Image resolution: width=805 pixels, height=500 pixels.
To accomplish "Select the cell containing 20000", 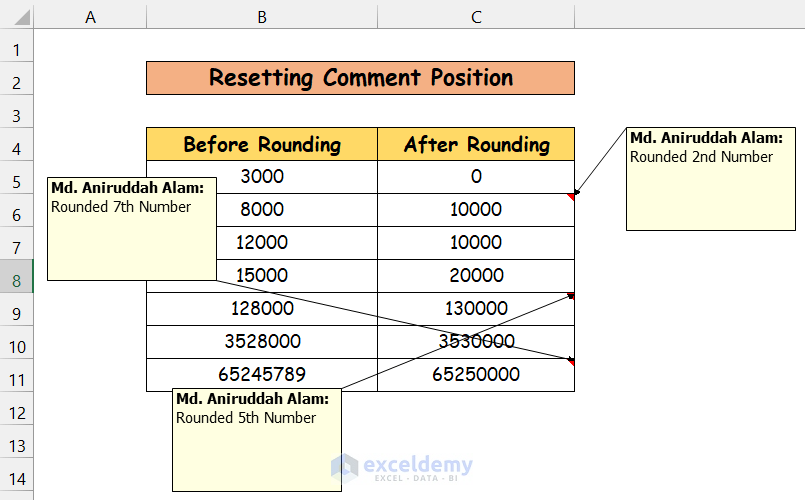I will click(476, 276).
